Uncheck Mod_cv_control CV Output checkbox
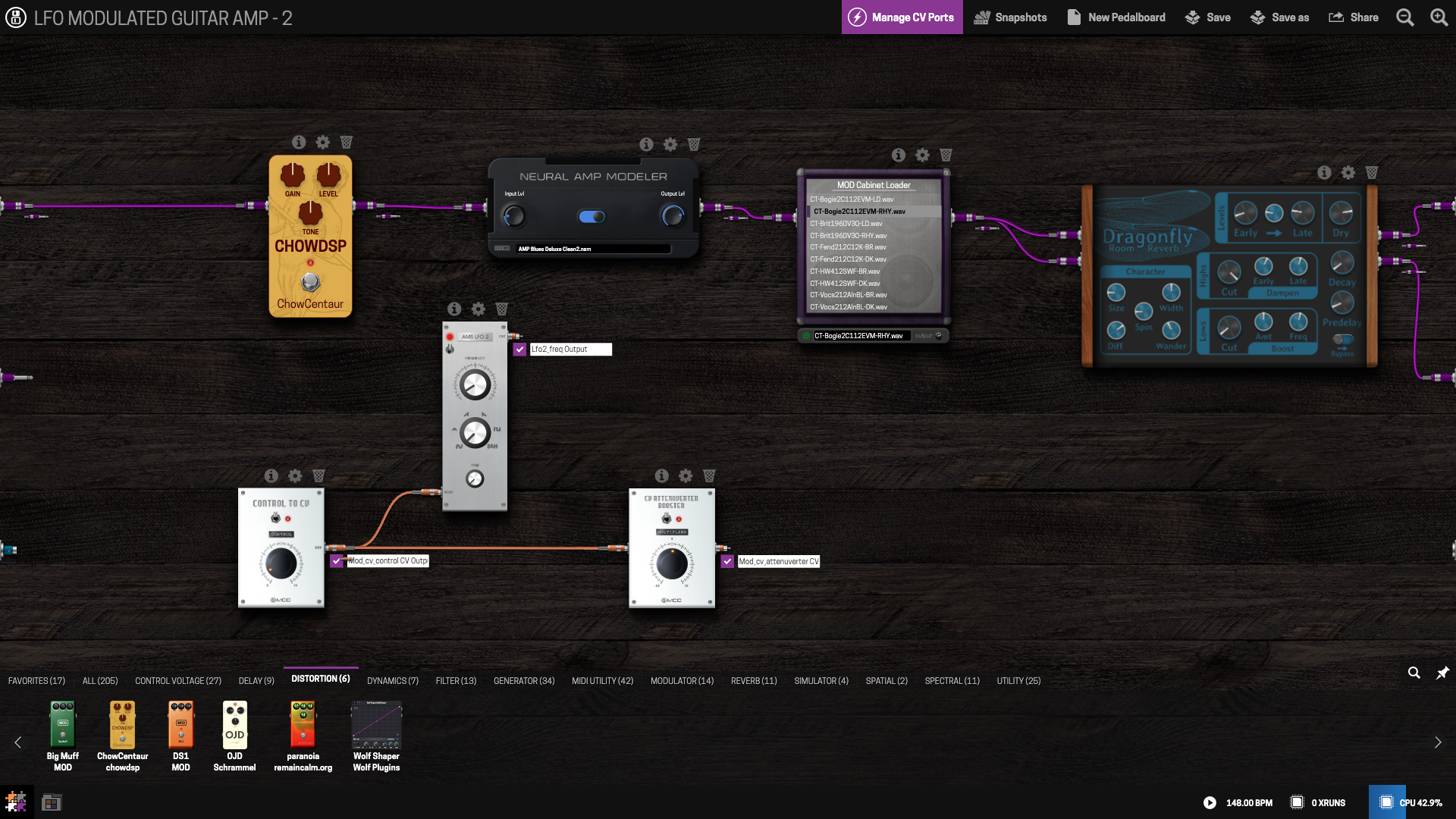 tap(337, 561)
